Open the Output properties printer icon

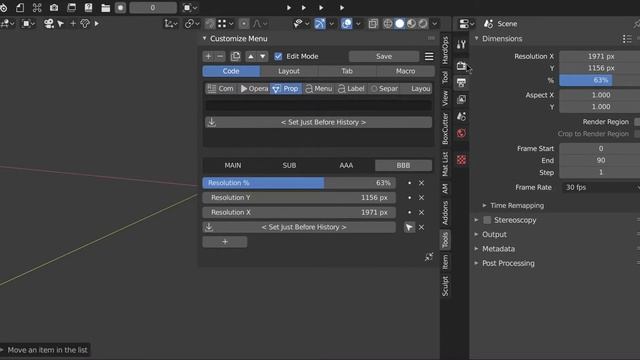point(461,82)
